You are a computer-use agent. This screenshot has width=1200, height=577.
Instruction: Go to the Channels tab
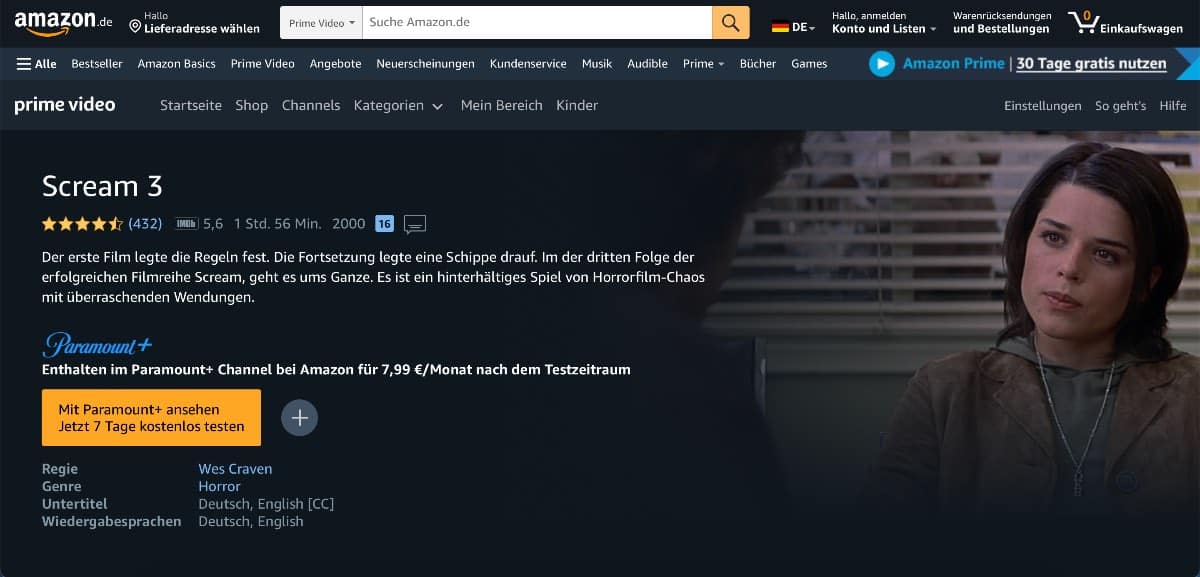pyautogui.click(x=311, y=105)
